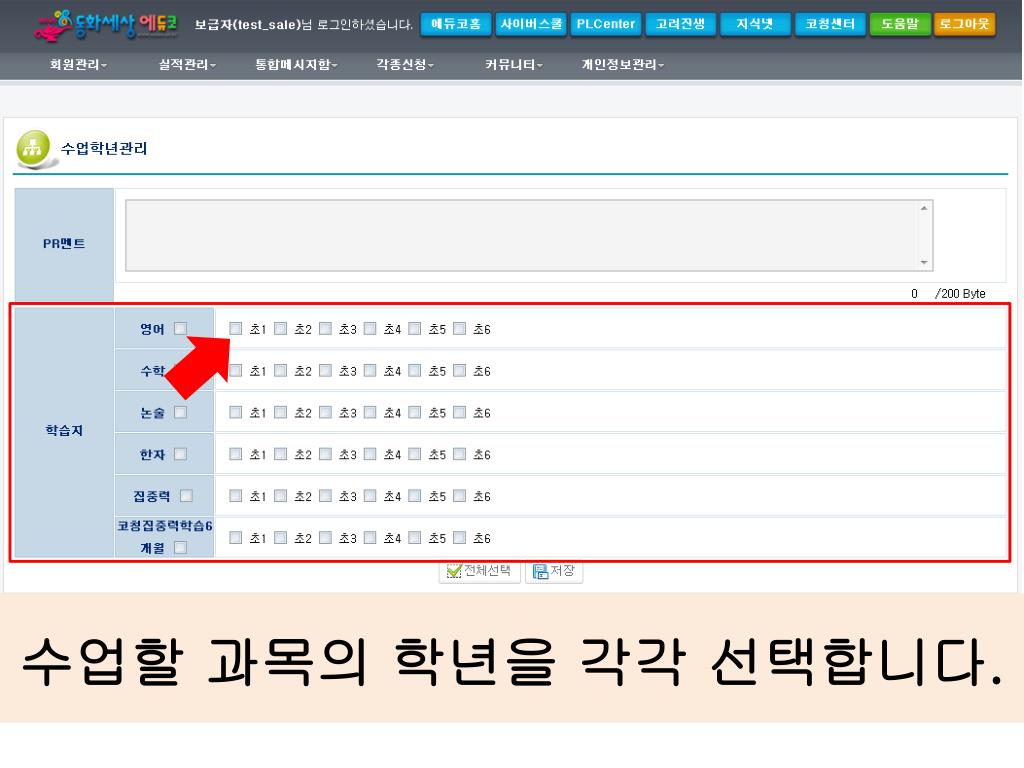Check 초2 in the 영어 row

[x=281, y=328]
